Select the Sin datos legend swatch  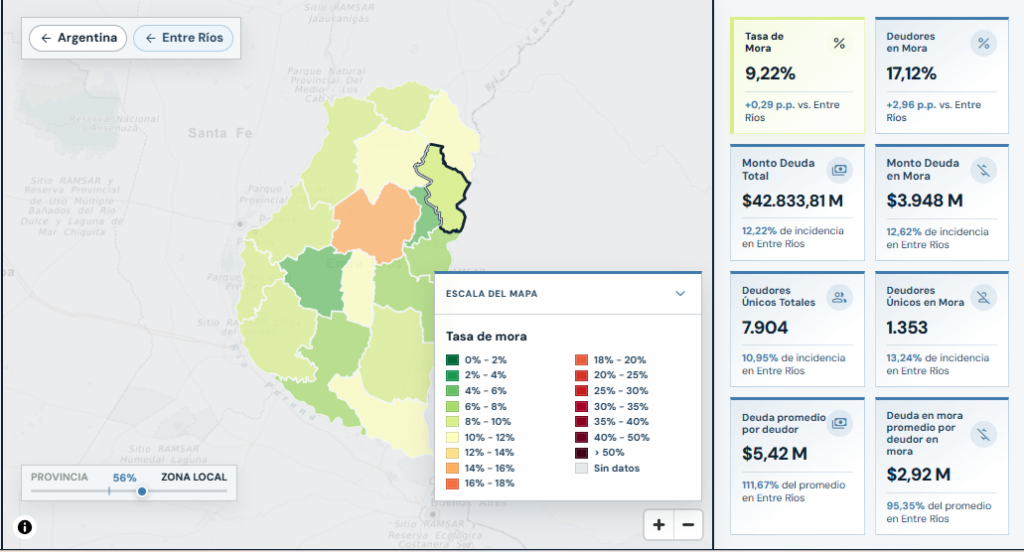(x=581, y=468)
